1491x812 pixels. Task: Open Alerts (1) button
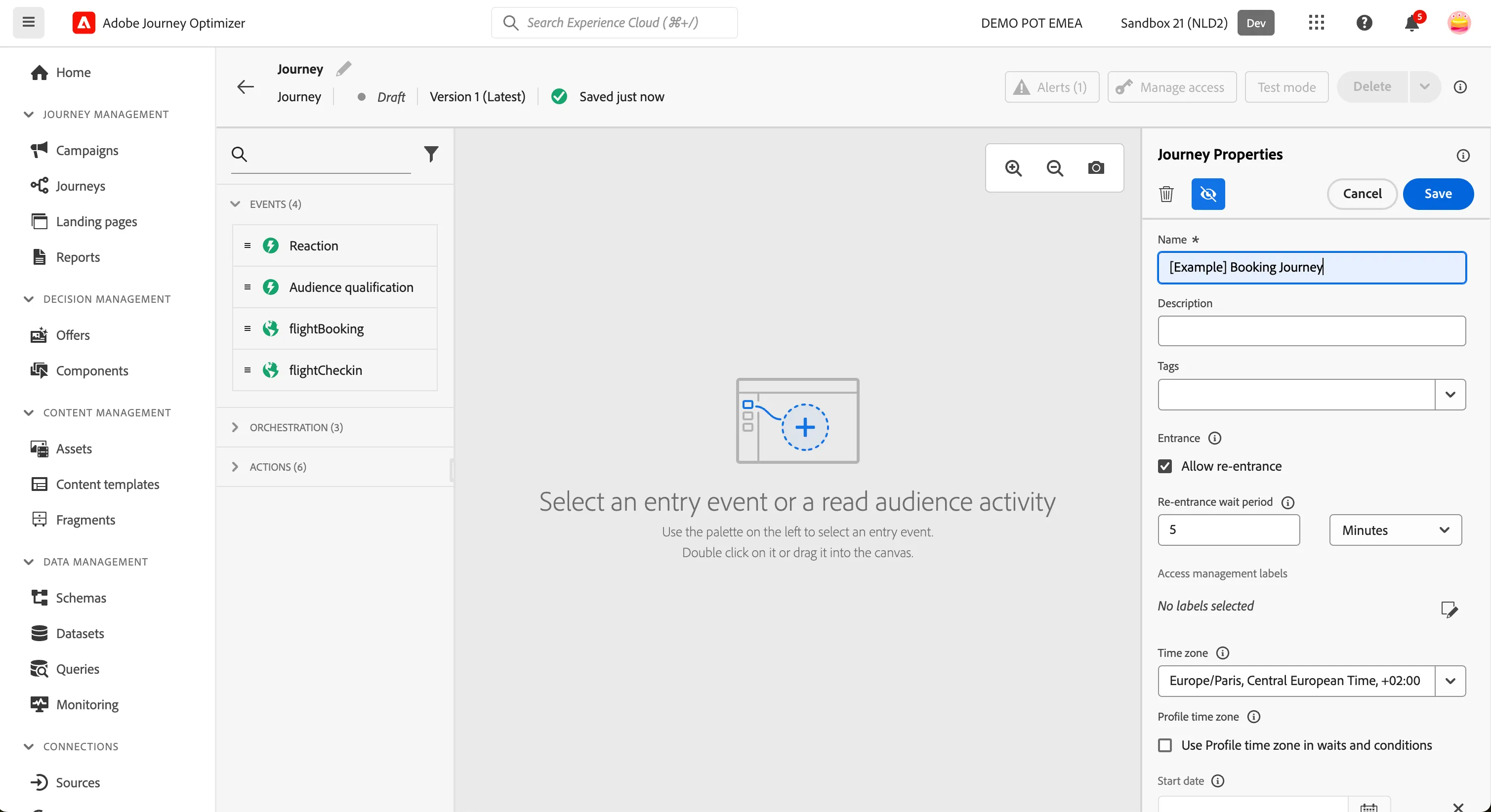click(1052, 87)
